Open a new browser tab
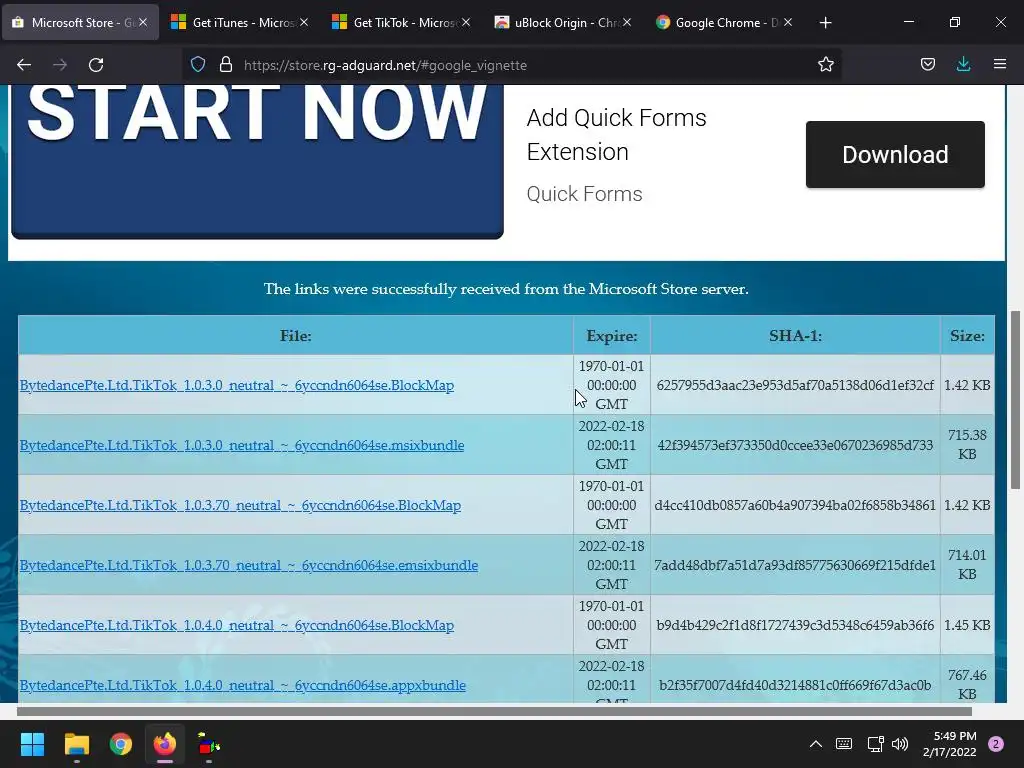This screenshot has height=768, width=1024. 825,23
